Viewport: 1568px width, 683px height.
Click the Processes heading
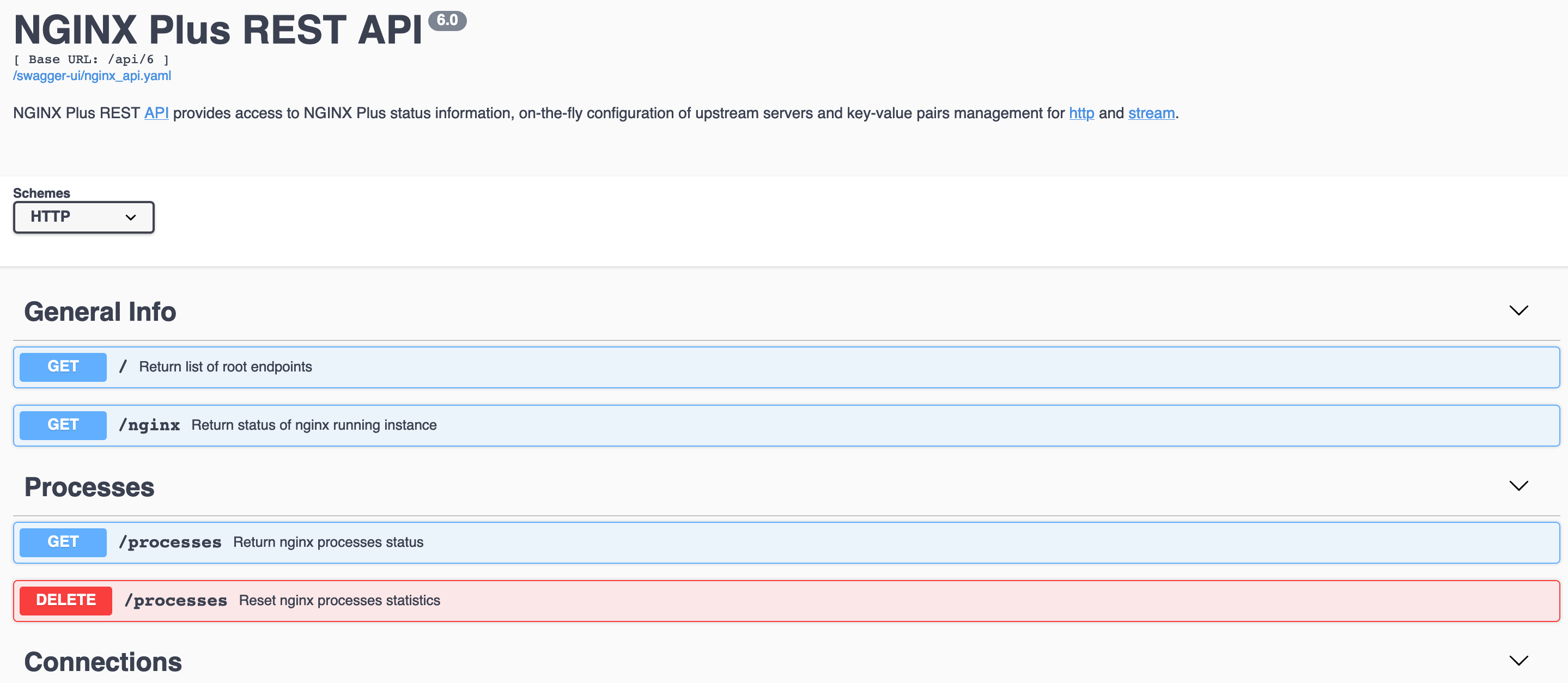[89, 487]
